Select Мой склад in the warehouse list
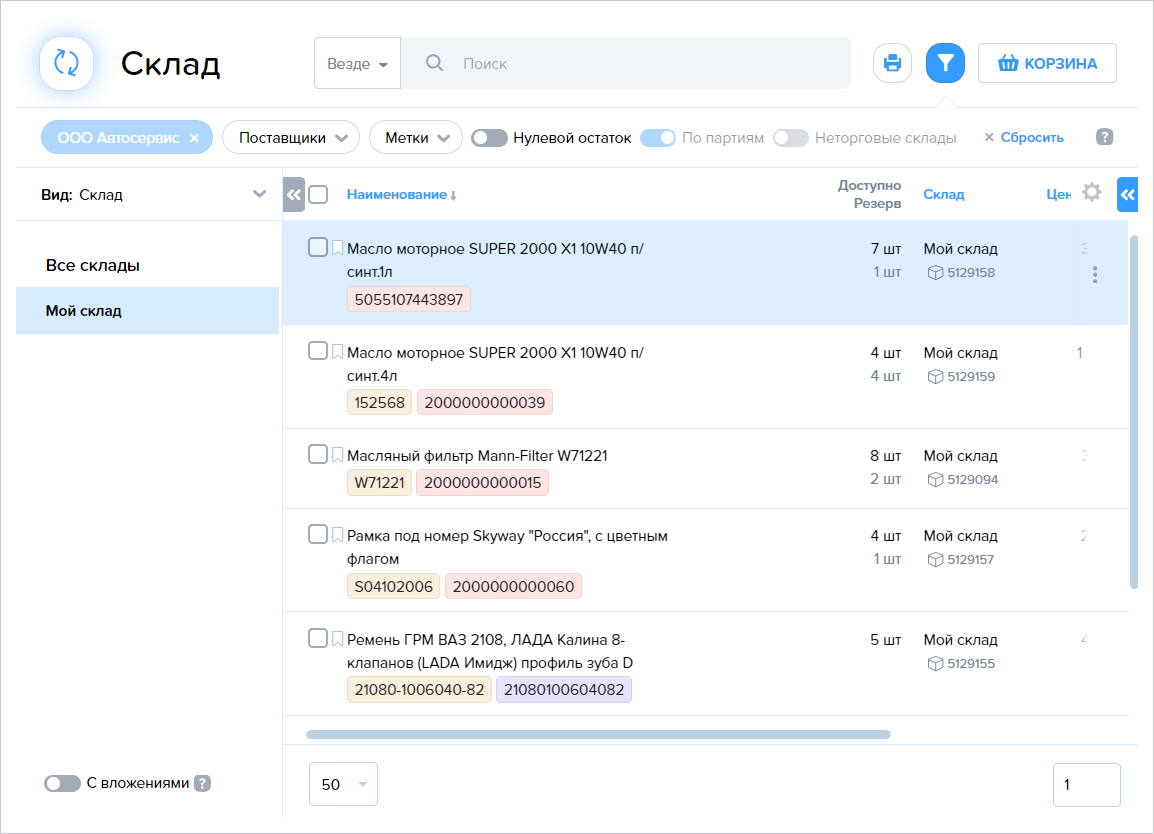Image resolution: width=1154 pixels, height=834 pixels. click(147, 311)
